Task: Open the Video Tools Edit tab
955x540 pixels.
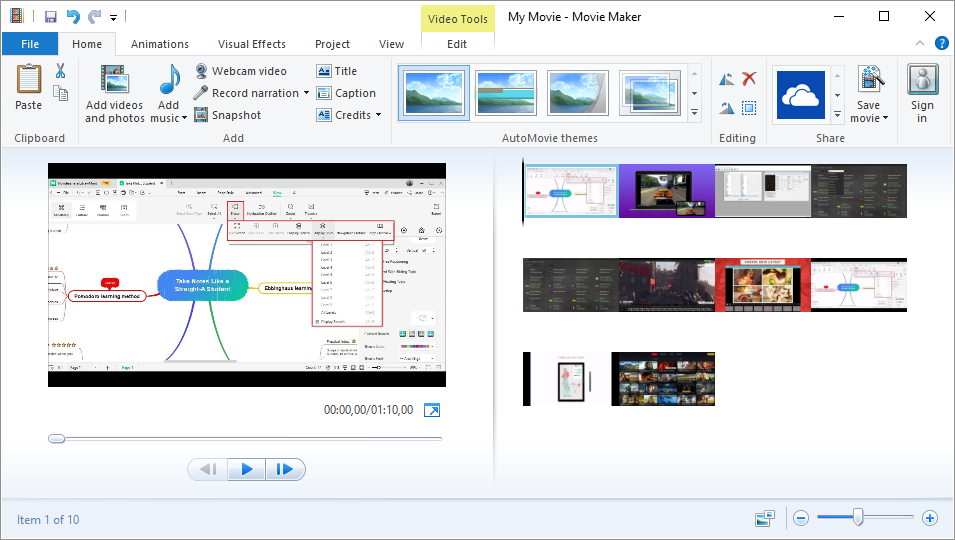Action: click(x=457, y=44)
